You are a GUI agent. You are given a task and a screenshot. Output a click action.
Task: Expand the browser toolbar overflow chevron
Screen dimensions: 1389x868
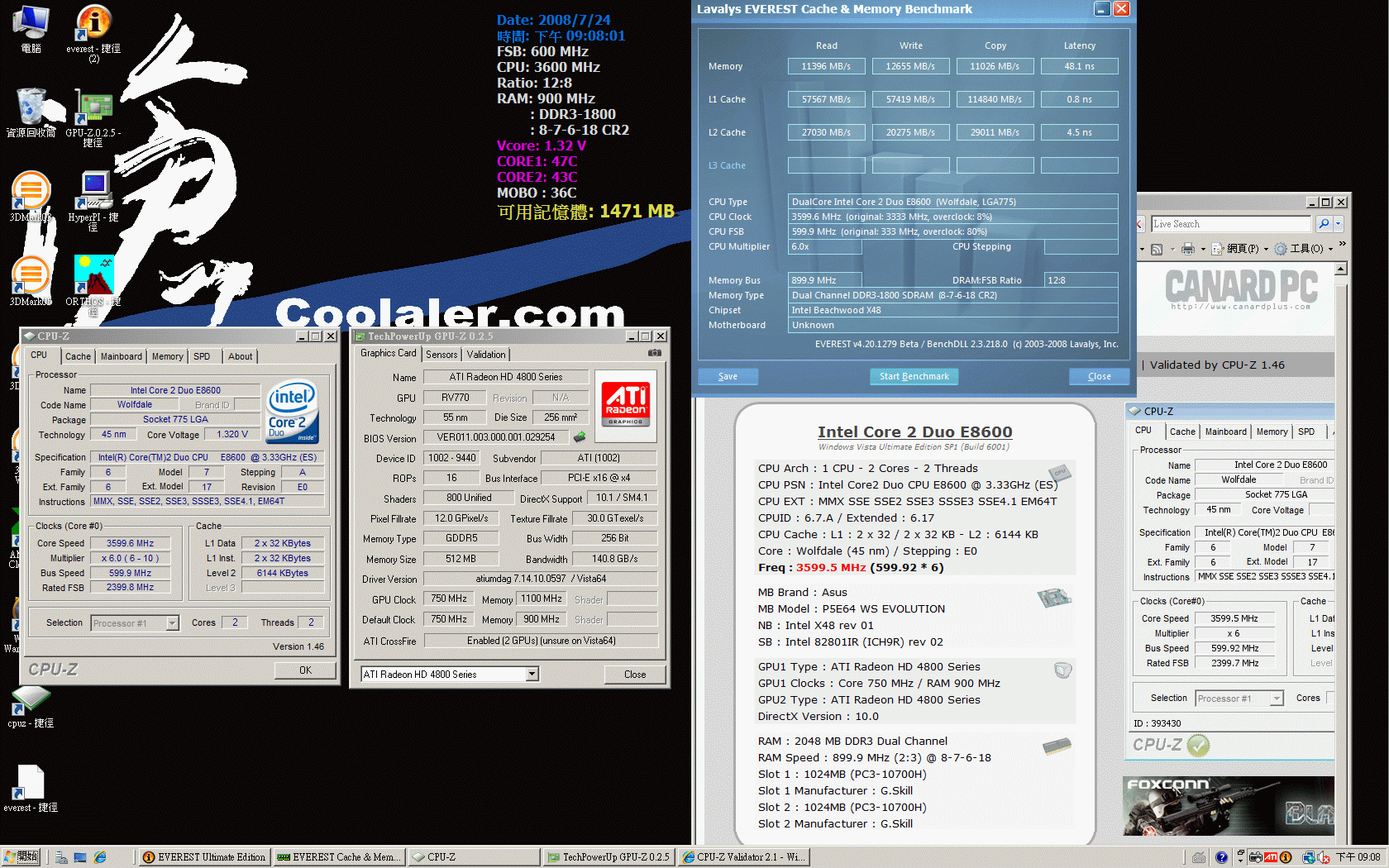pyautogui.click(x=1343, y=244)
